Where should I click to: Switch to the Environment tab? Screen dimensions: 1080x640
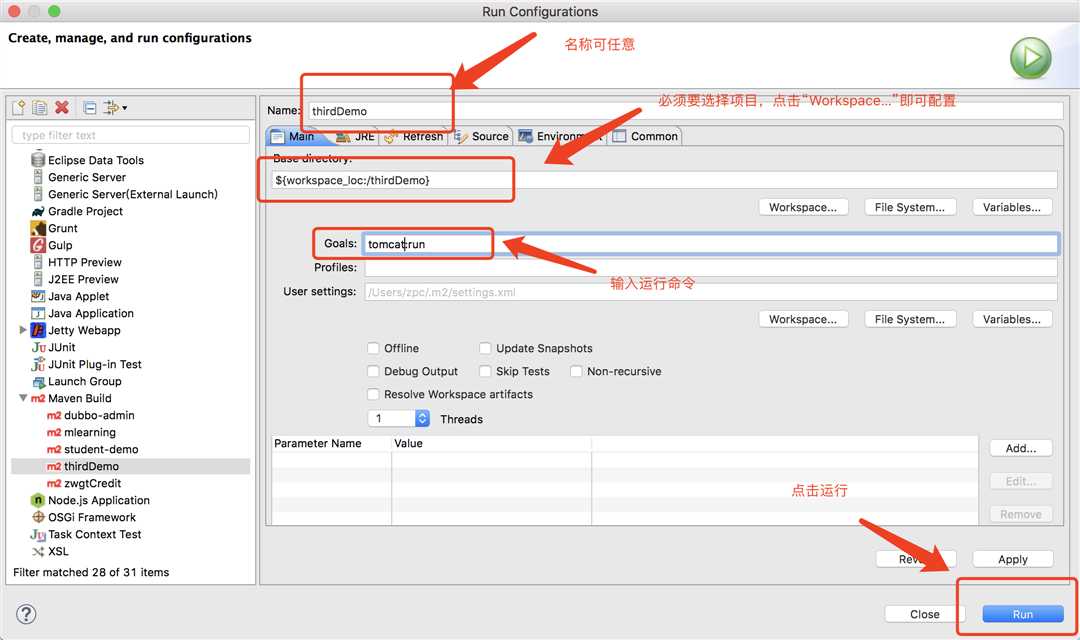pos(561,136)
